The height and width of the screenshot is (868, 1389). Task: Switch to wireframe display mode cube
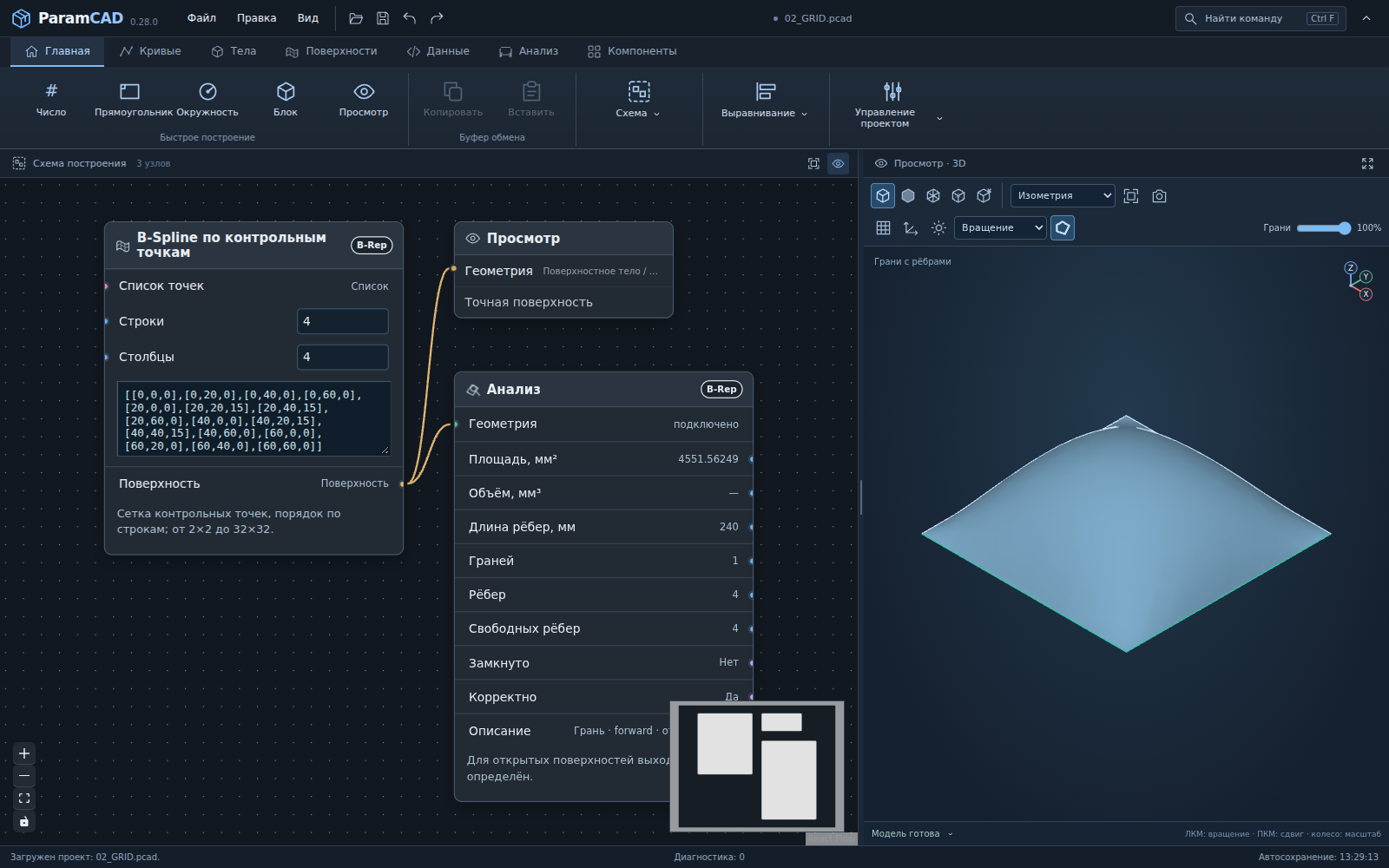(933, 196)
